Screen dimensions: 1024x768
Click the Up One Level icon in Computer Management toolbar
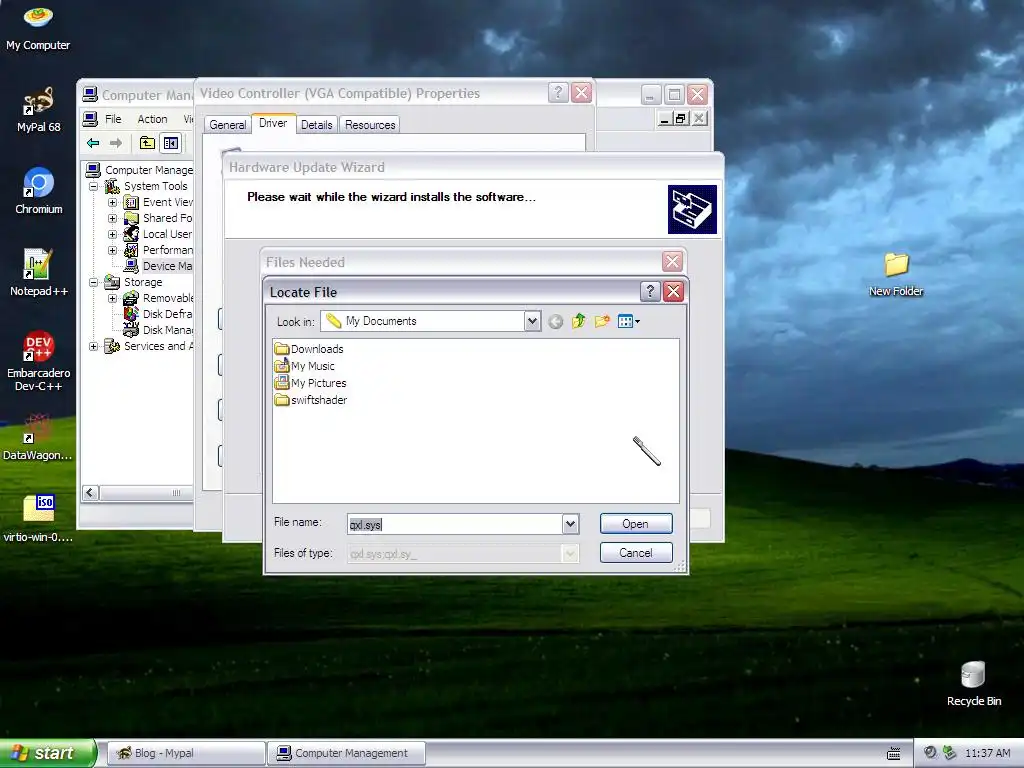point(147,143)
